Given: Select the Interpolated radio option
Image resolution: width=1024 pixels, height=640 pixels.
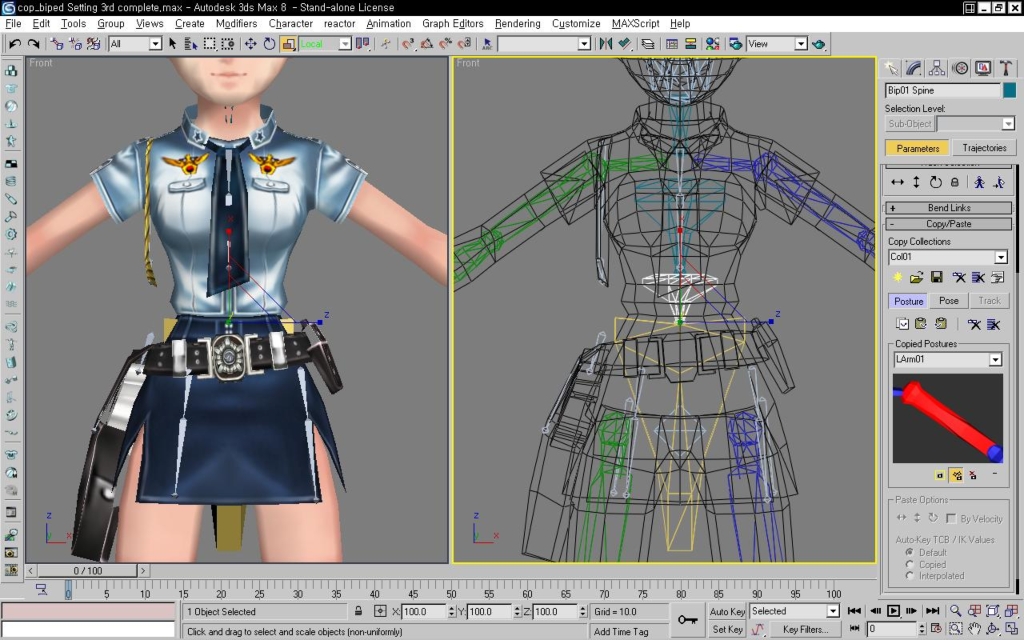Looking at the screenshot, I should click(909, 576).
